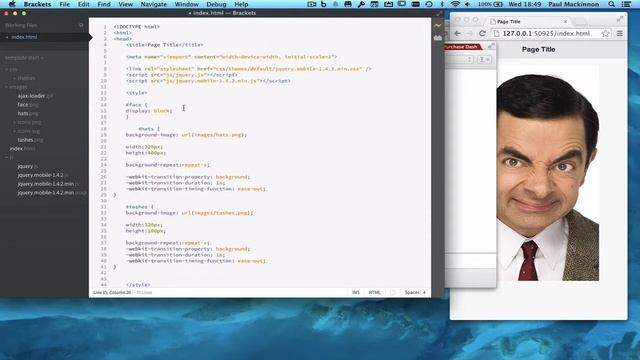Open the Edit menu
The height and width of the screenshot is (360, 640).
[x=84, y=4]
